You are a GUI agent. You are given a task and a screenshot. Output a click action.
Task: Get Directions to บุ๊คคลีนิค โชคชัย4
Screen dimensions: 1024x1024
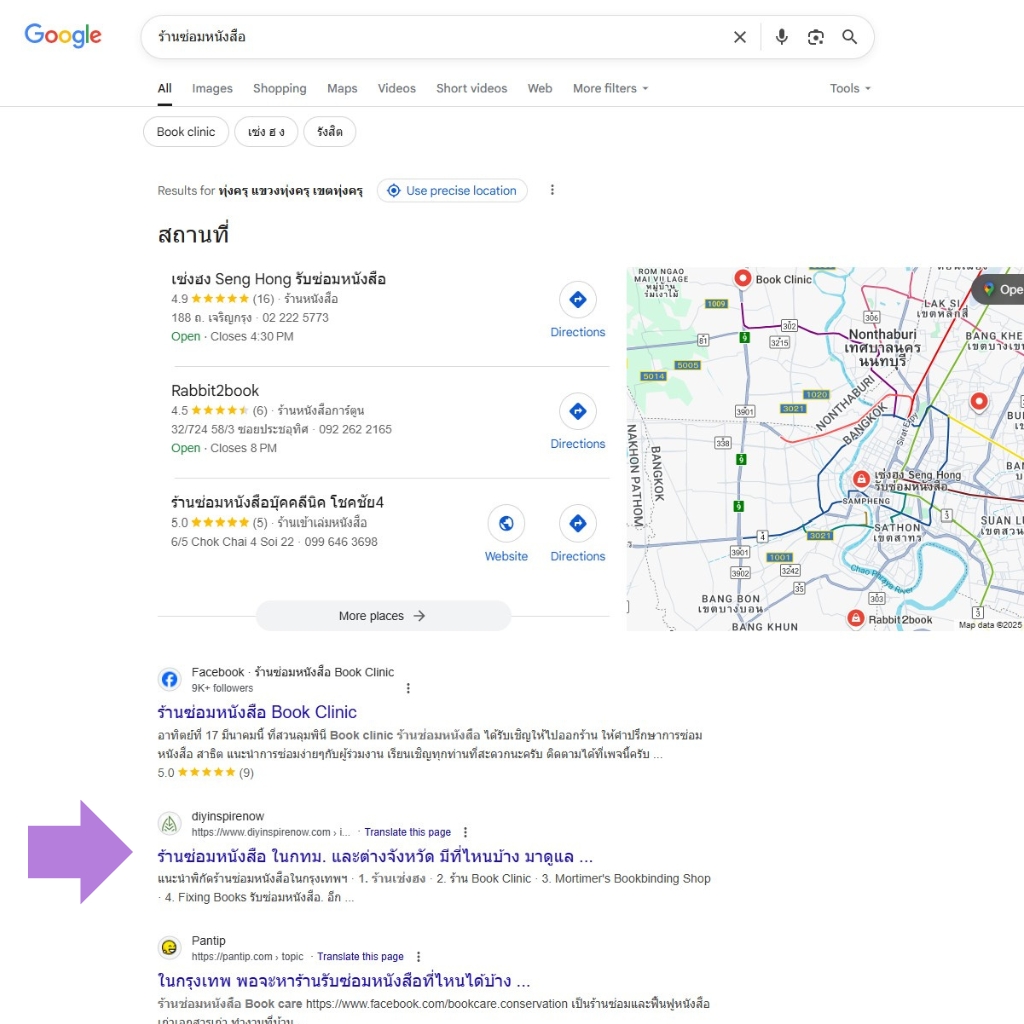tap(578, 534)
